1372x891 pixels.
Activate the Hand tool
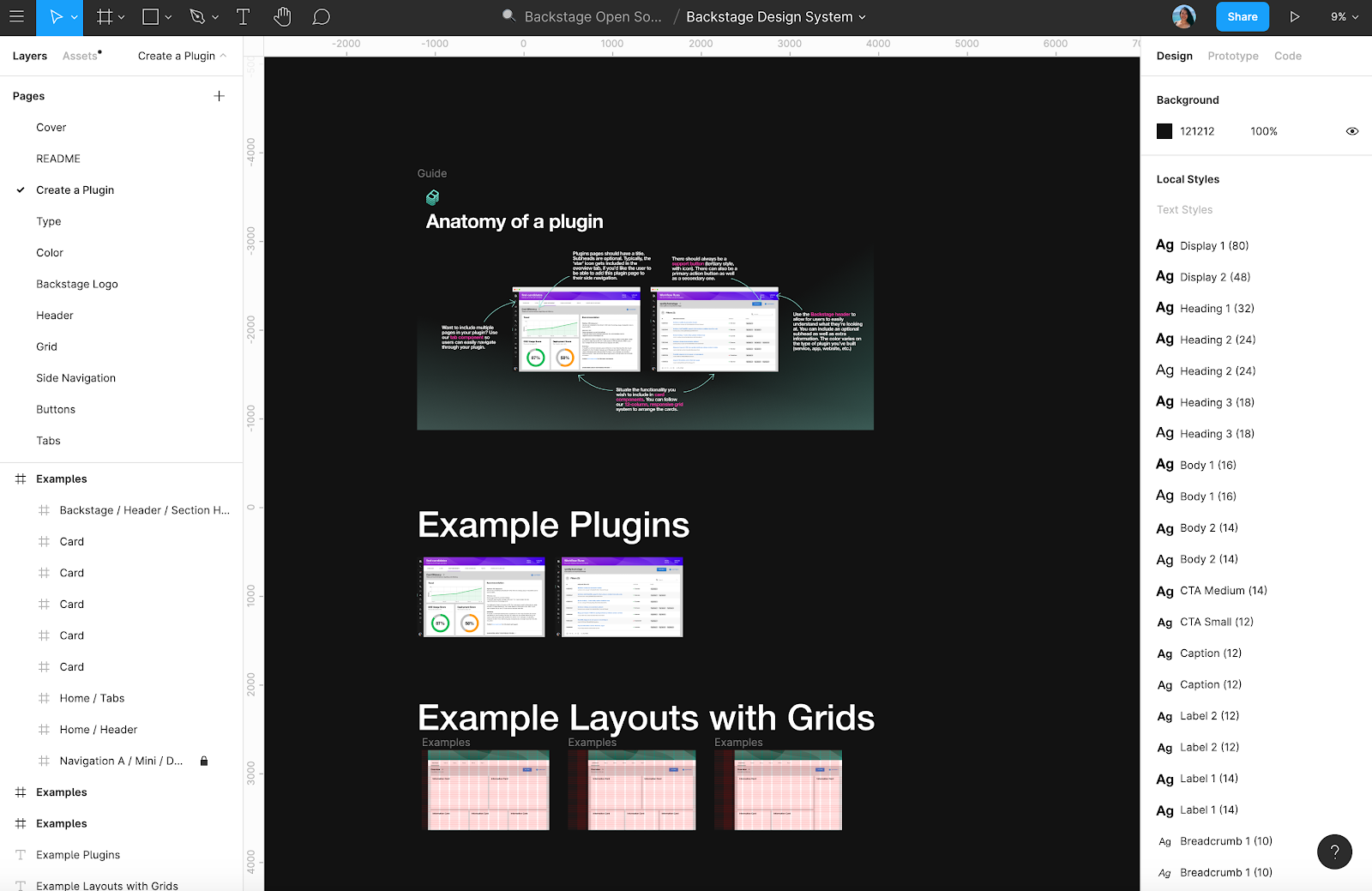tap(282, 17)
